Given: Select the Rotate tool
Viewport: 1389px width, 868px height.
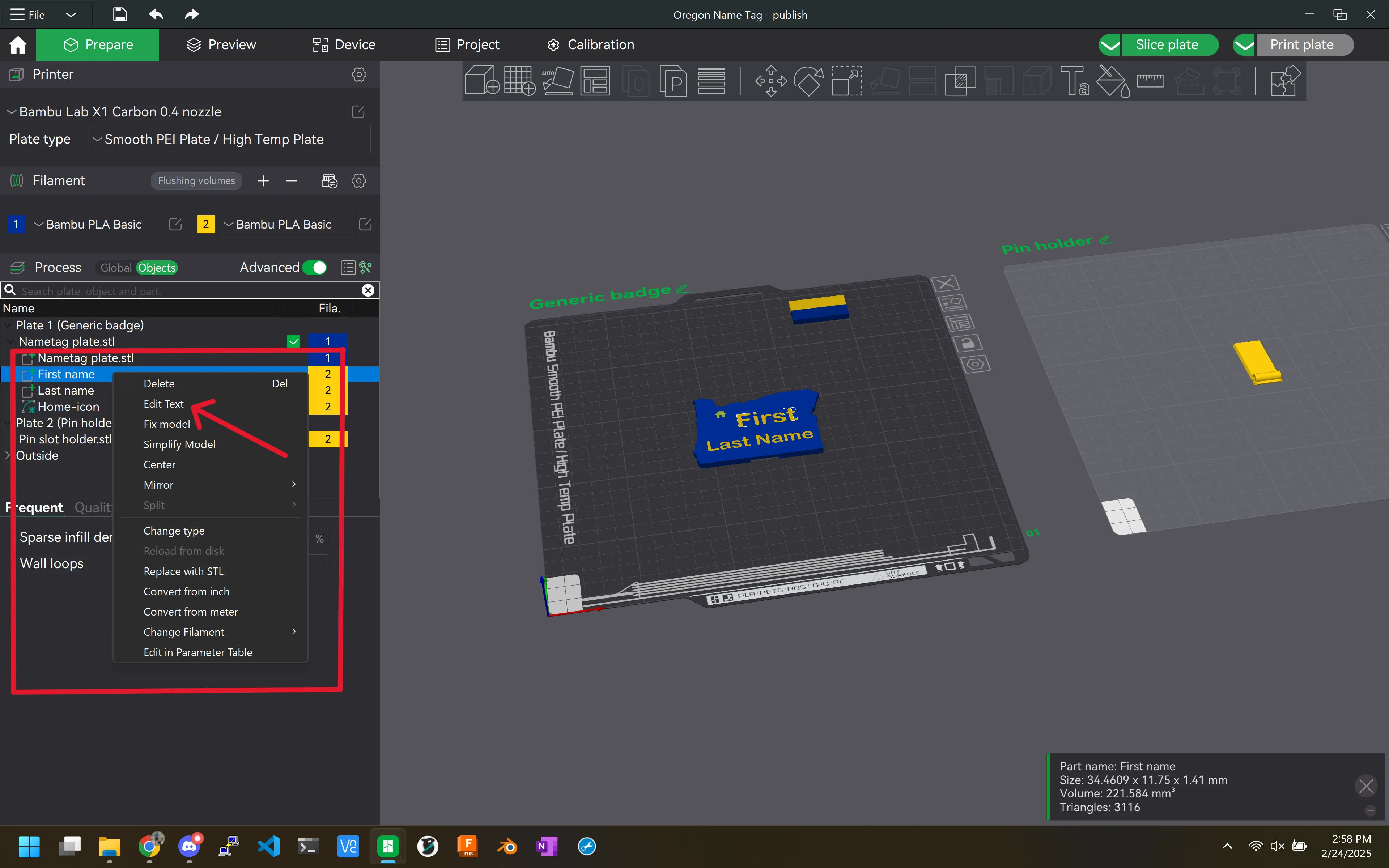Looking at the screenshot, I should click(809, 80).
